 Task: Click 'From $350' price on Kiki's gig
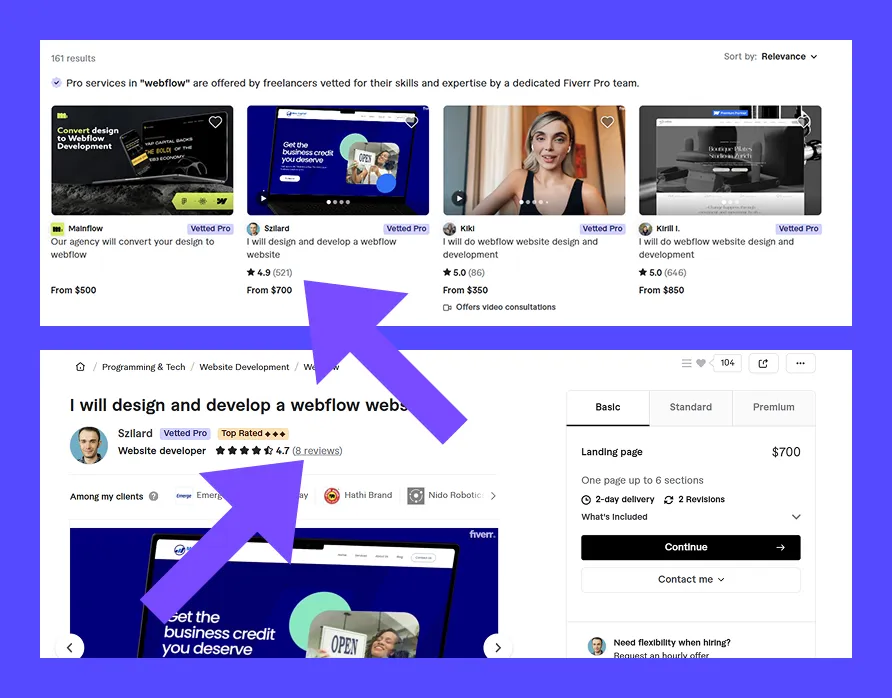click(465, 290)
